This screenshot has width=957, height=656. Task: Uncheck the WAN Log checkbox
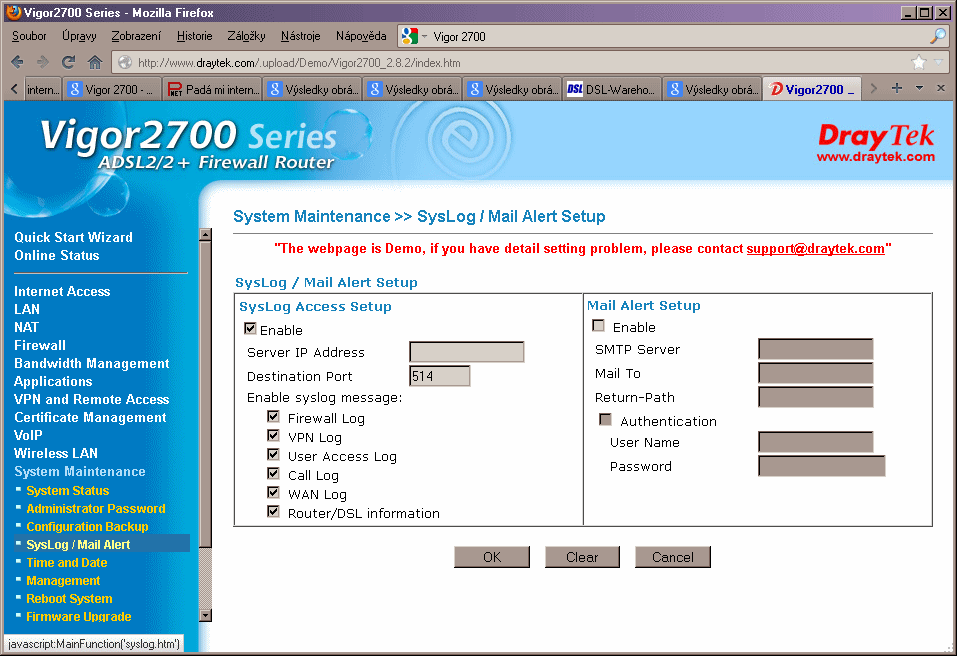[x=273, y=492]
